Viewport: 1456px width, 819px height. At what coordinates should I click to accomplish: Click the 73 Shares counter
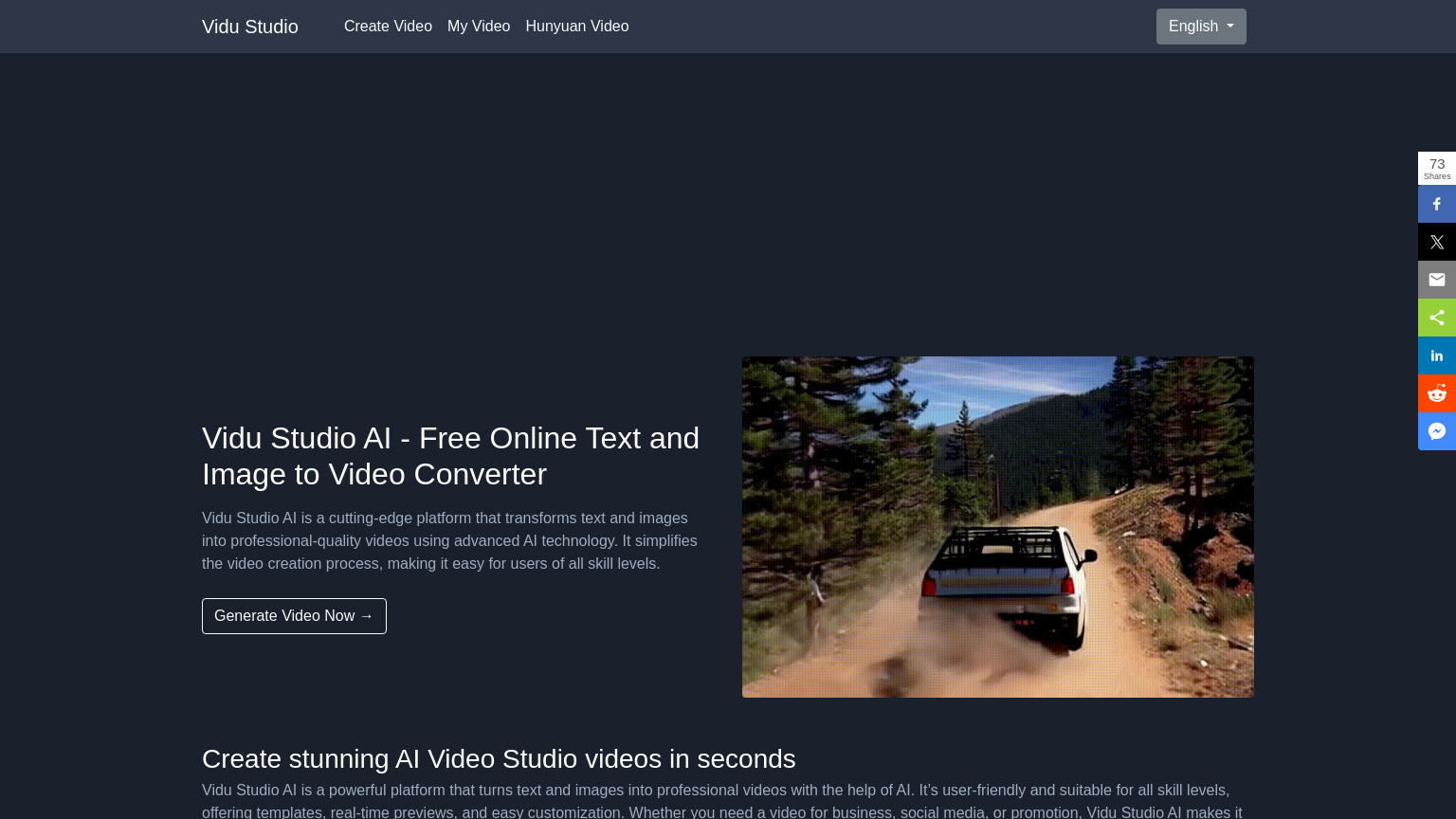point(1436,168)
